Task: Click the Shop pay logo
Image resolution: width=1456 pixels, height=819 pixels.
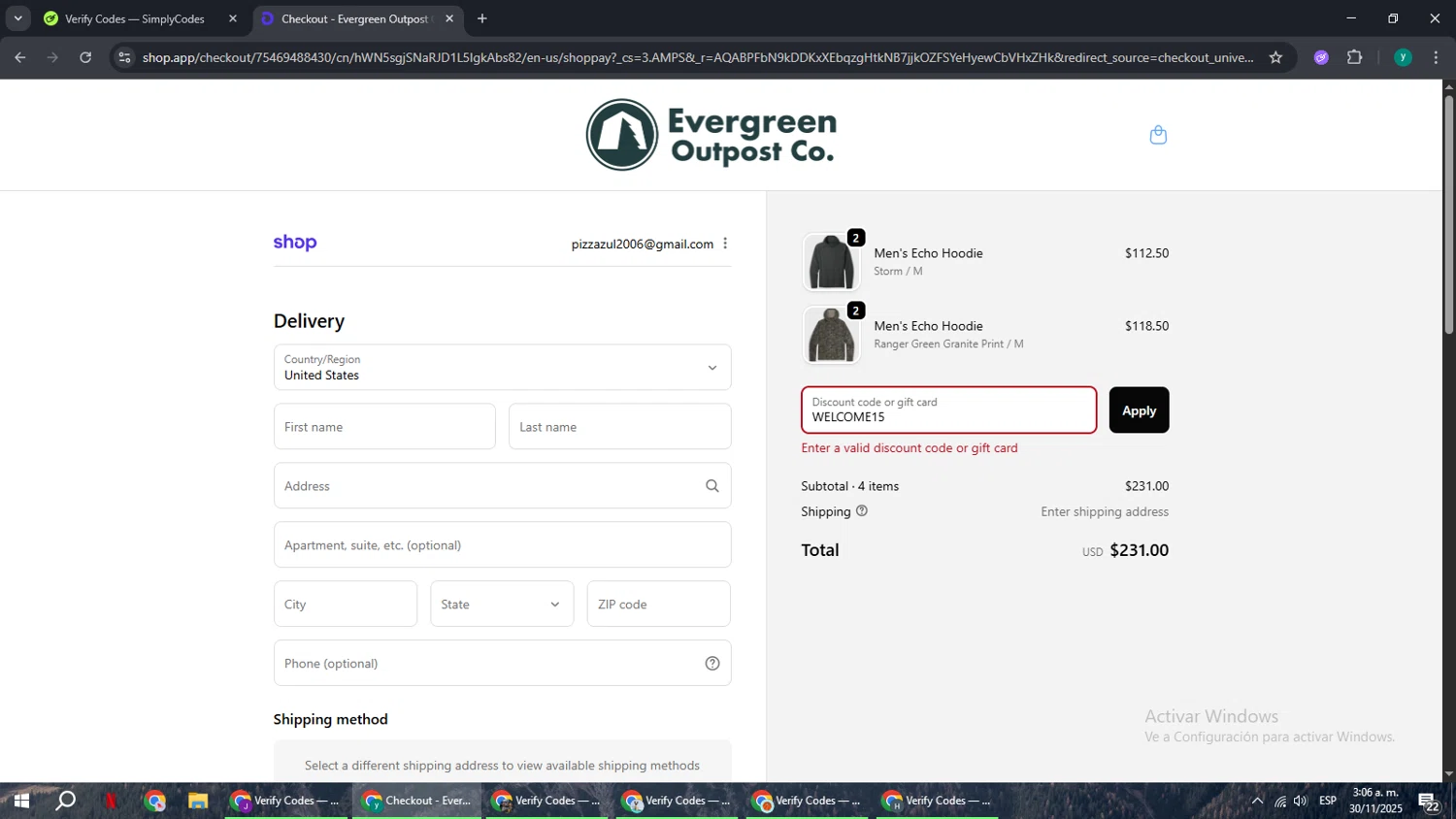Action: click(x=295, y=243)
